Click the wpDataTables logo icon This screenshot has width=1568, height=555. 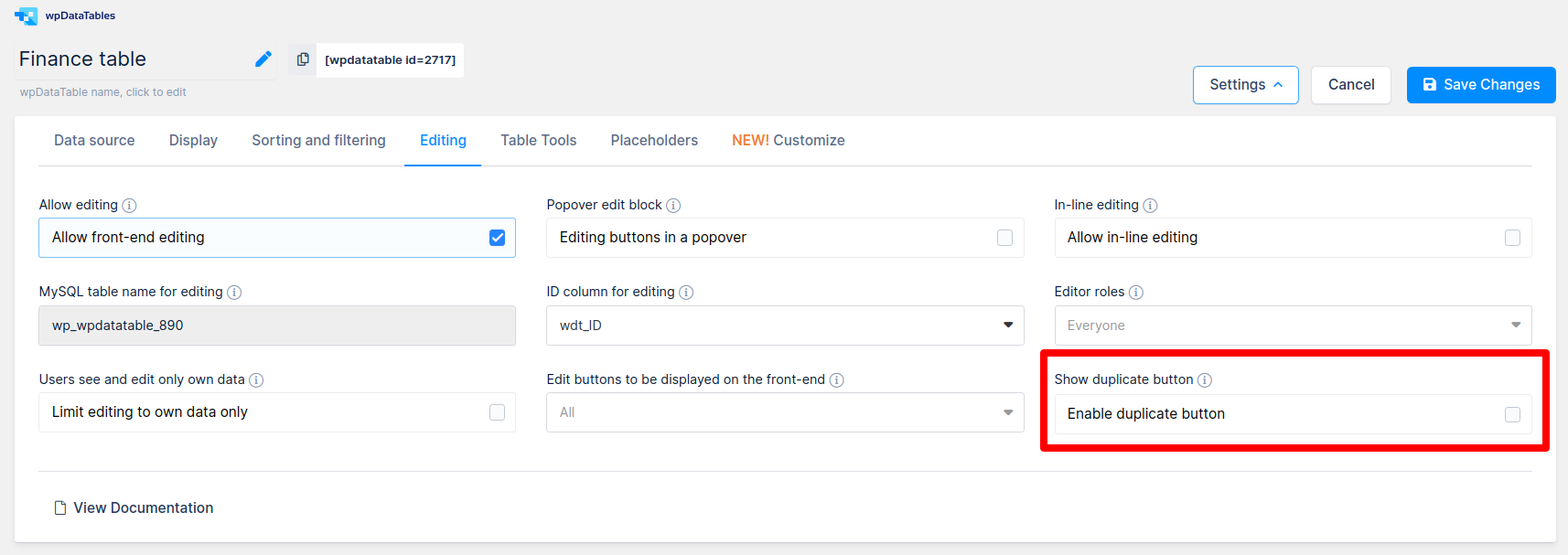(26, 16)
